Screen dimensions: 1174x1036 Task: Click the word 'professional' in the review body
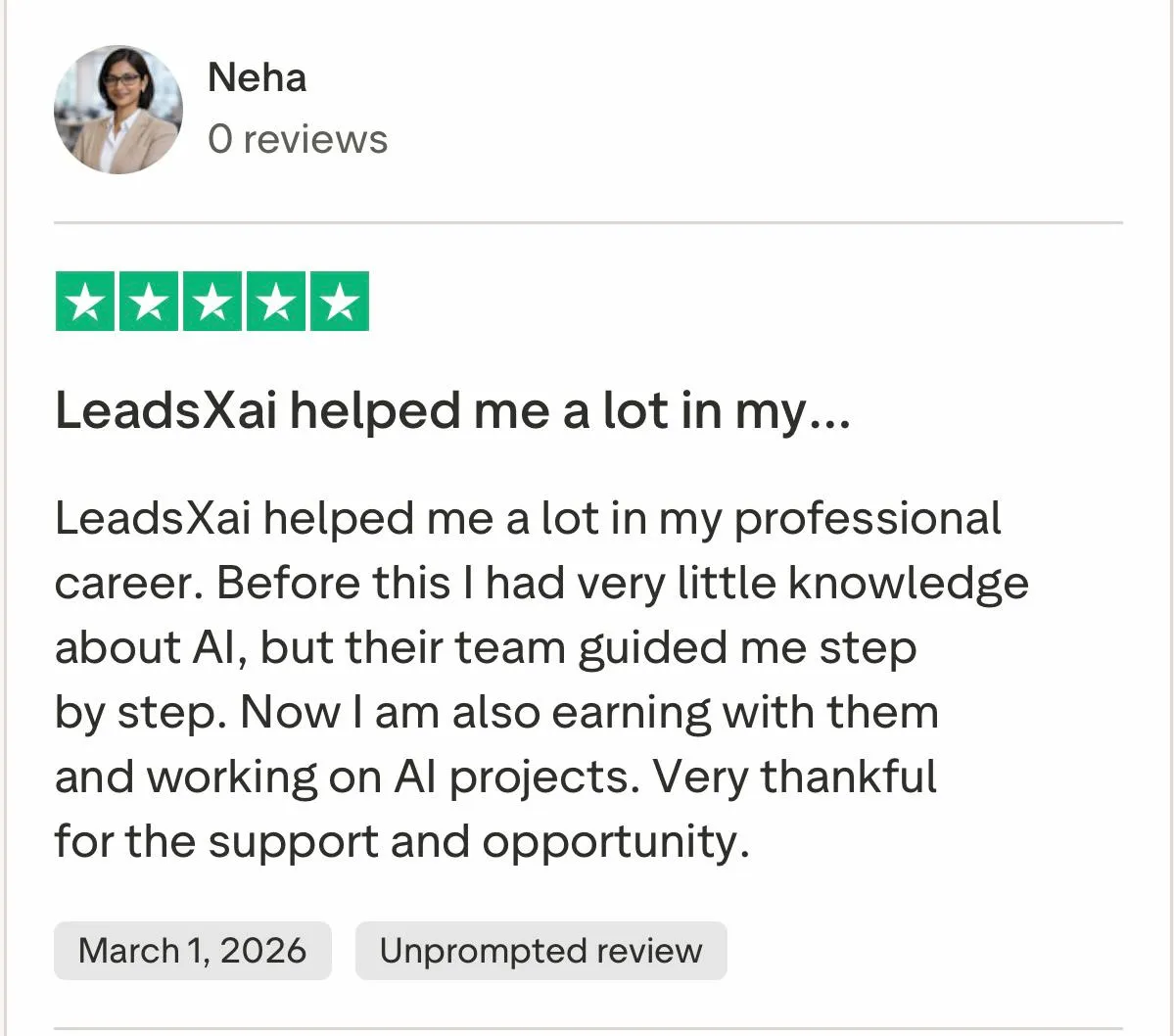coord(868,519)
